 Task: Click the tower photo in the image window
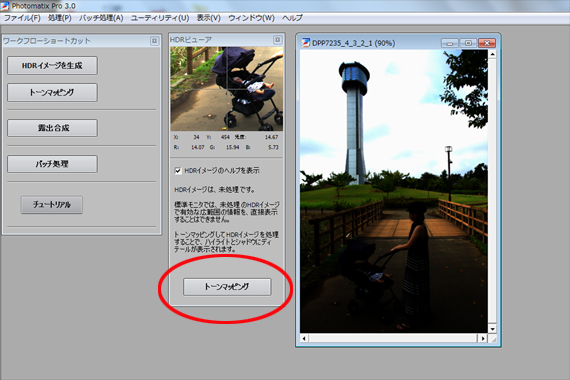click(394, 191)
